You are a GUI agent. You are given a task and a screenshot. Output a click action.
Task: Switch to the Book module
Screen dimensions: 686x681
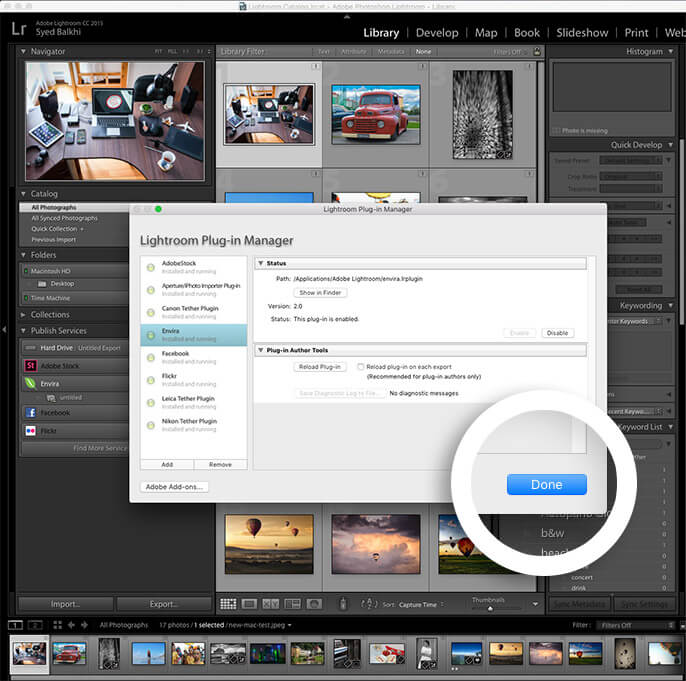[527, 33]
